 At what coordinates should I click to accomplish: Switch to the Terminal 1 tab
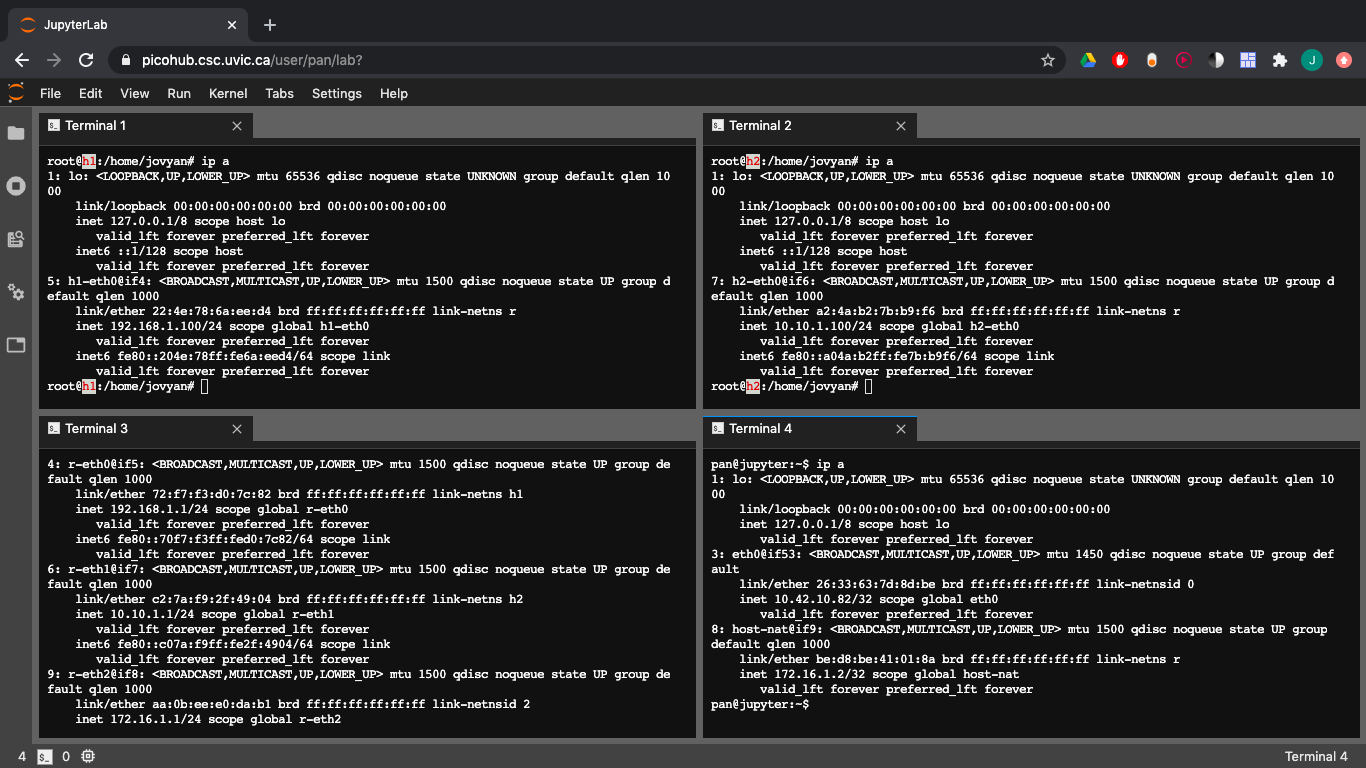coord(95,126)
